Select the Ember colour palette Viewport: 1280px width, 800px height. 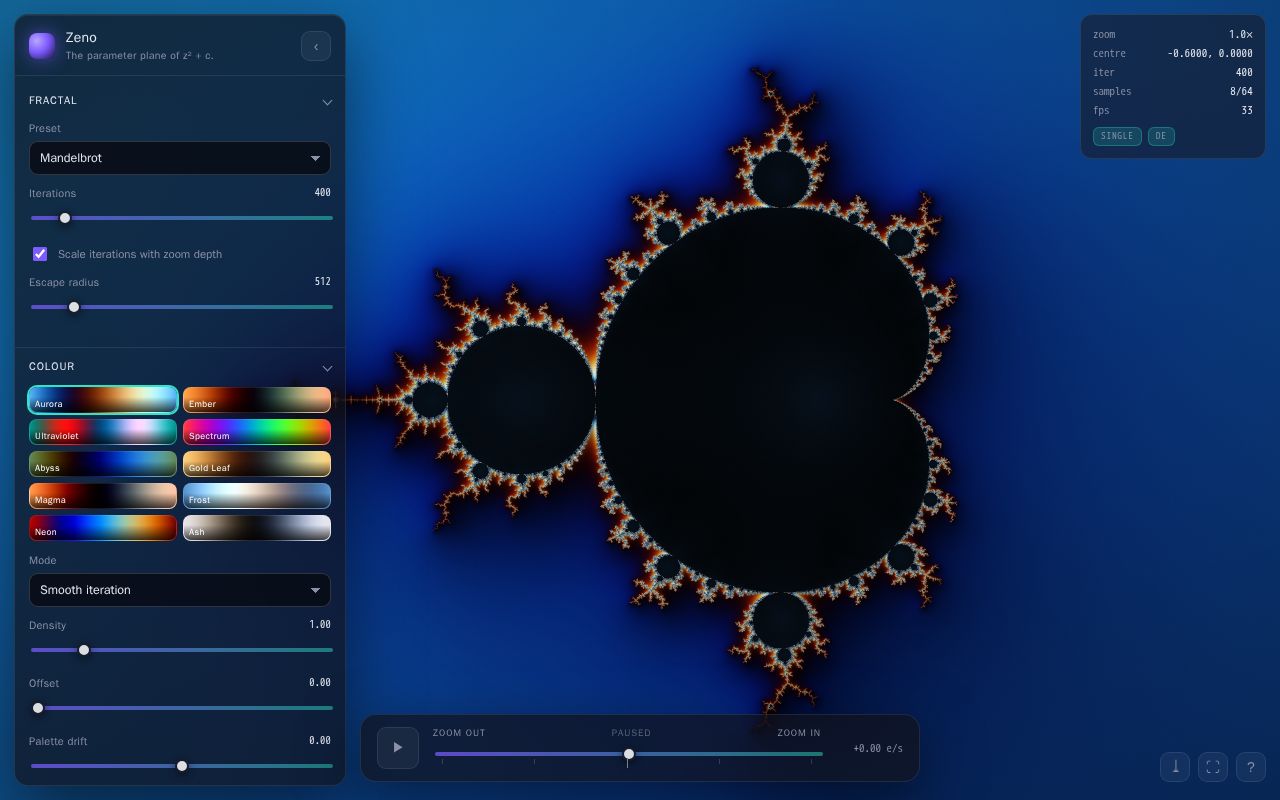[x=257, y=400]
